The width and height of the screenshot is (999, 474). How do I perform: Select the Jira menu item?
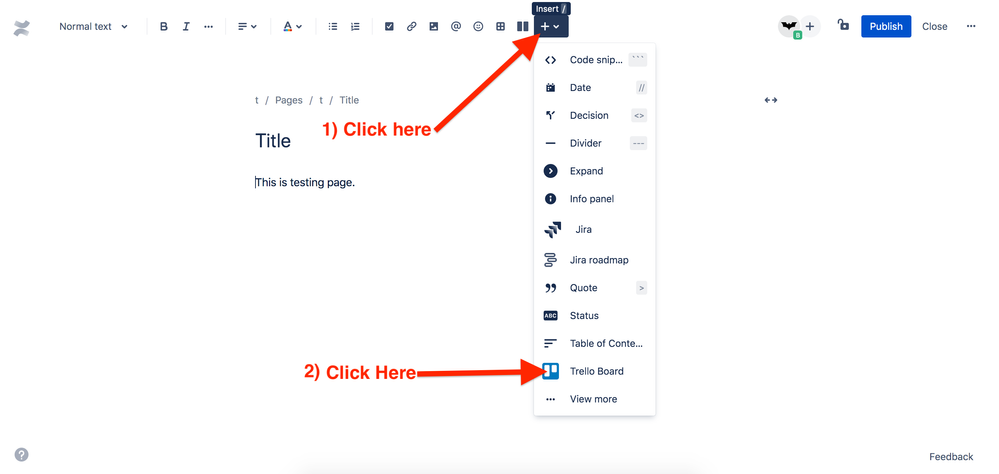tap(594, 229)
